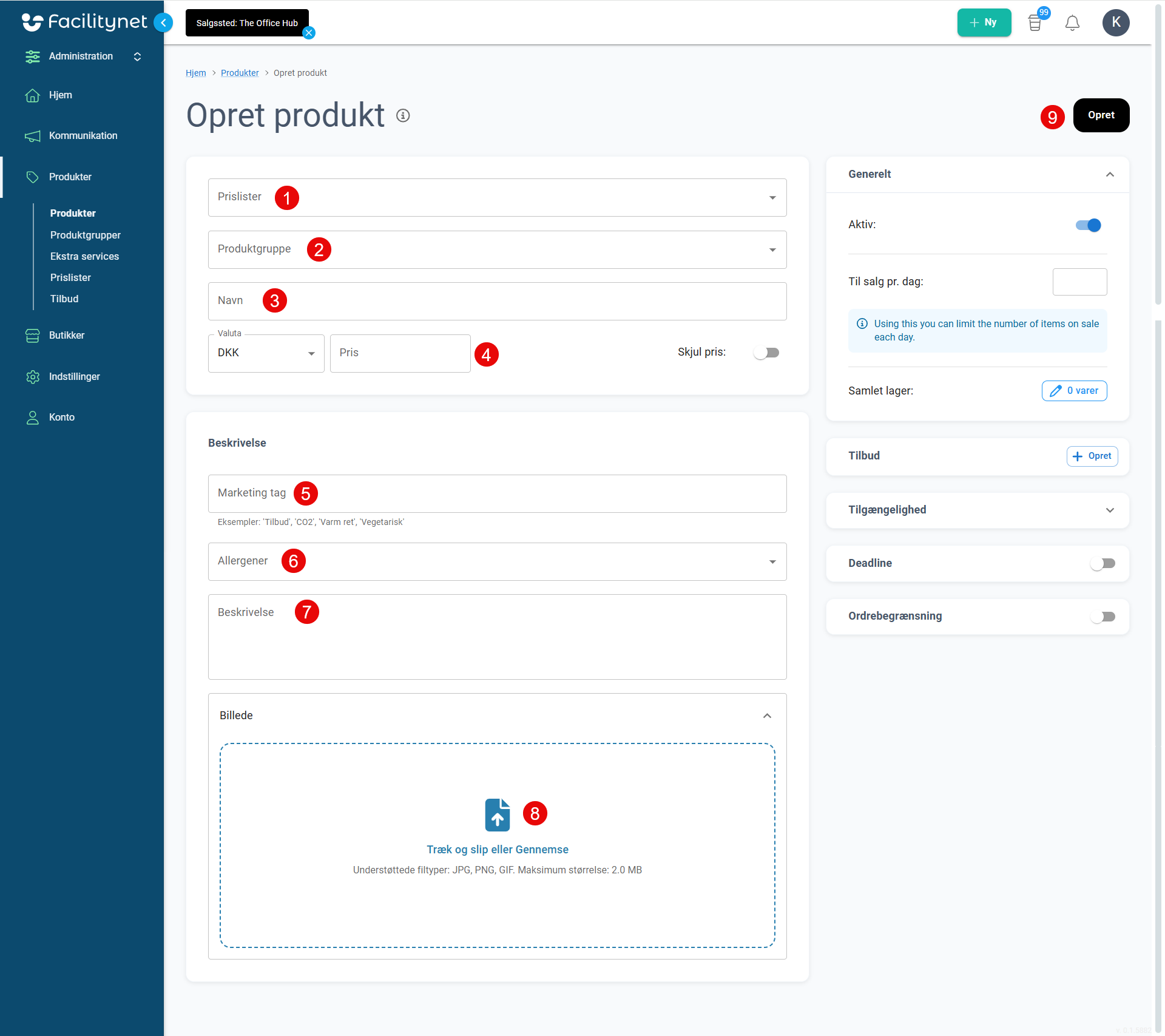Enable the Deadline switch

point(1103,563)
